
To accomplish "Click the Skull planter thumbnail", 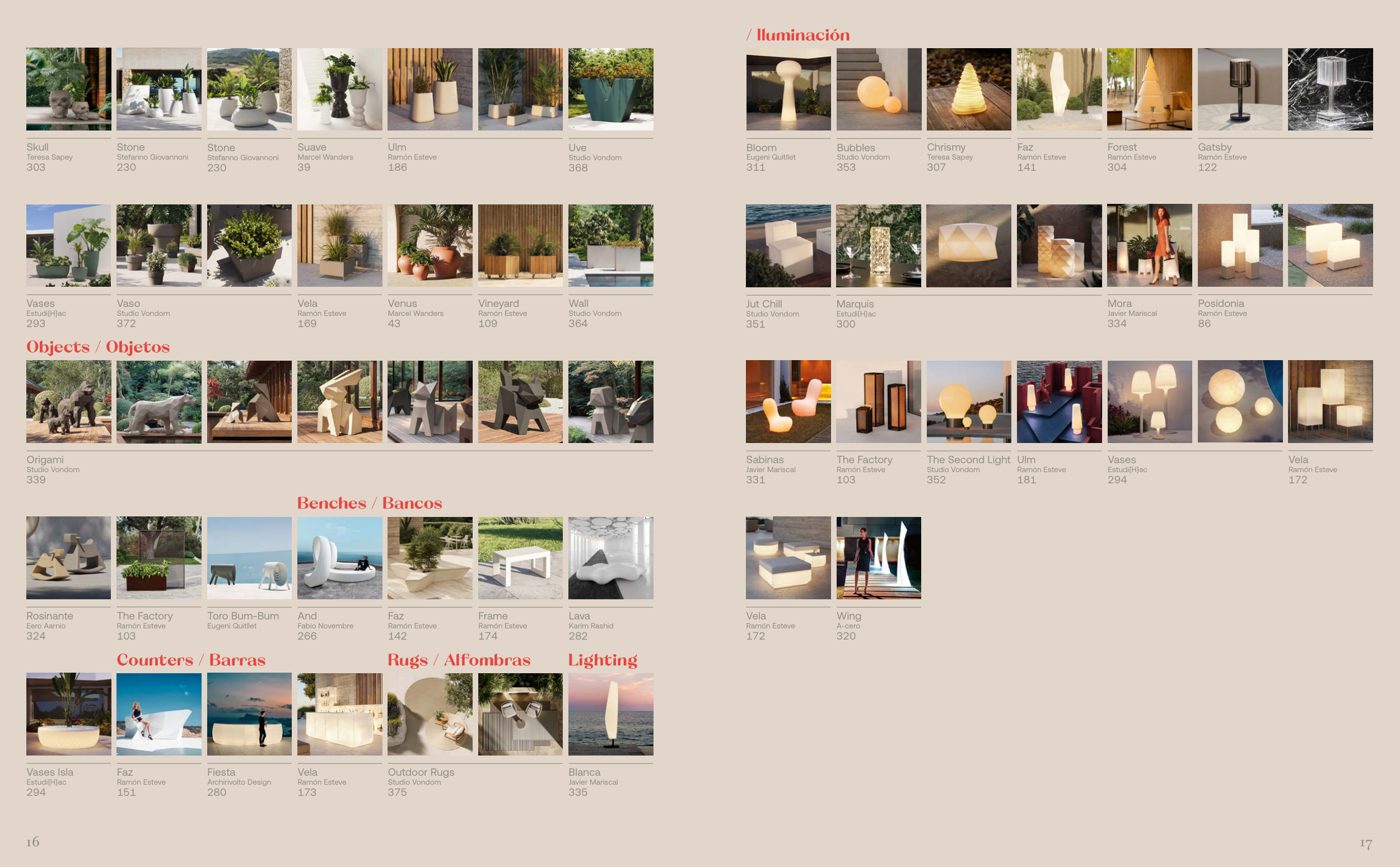I will coord(68,89).
